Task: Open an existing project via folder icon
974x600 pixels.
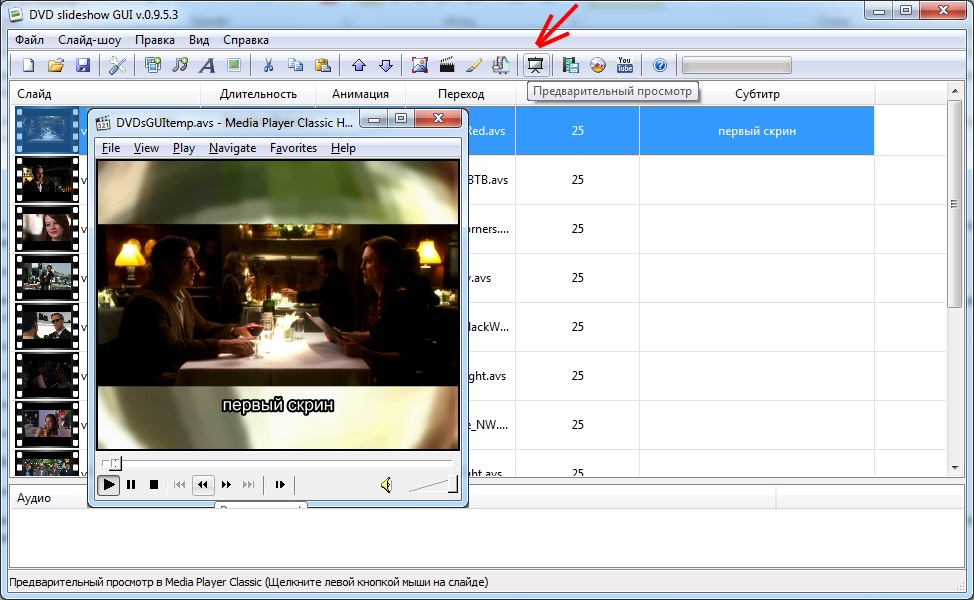Action: (56, 65)
